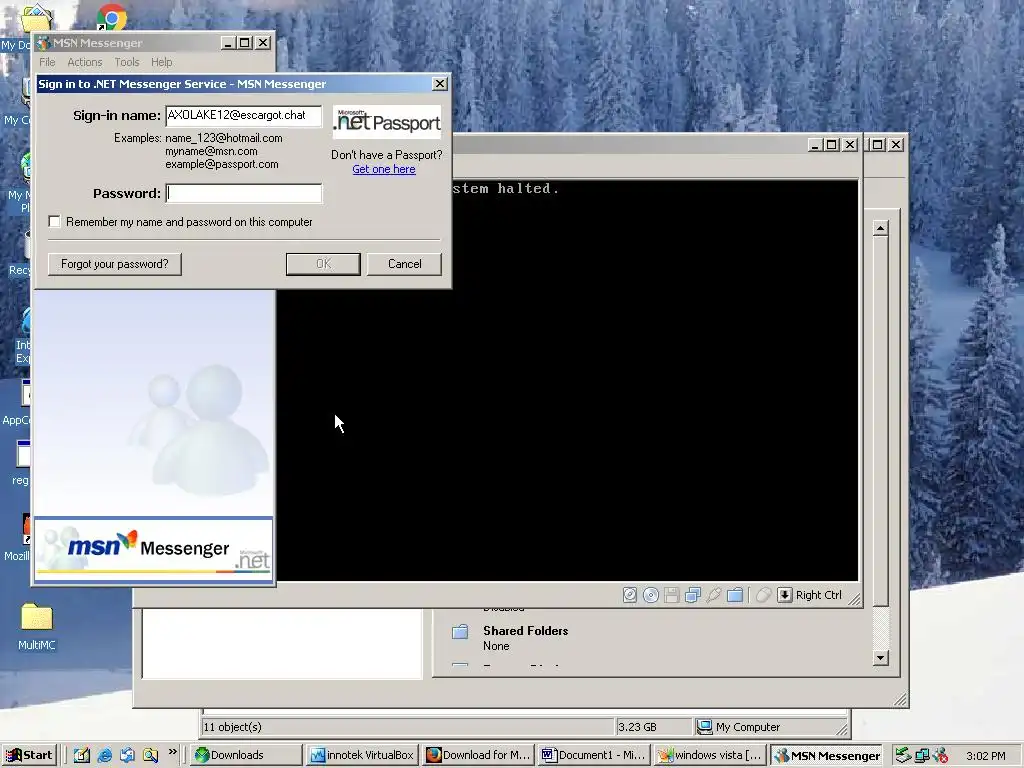Switch to the Download for M... Firefox taskbar button
The width and height of the screenshot is (1024, 768).
coord(479,755)
